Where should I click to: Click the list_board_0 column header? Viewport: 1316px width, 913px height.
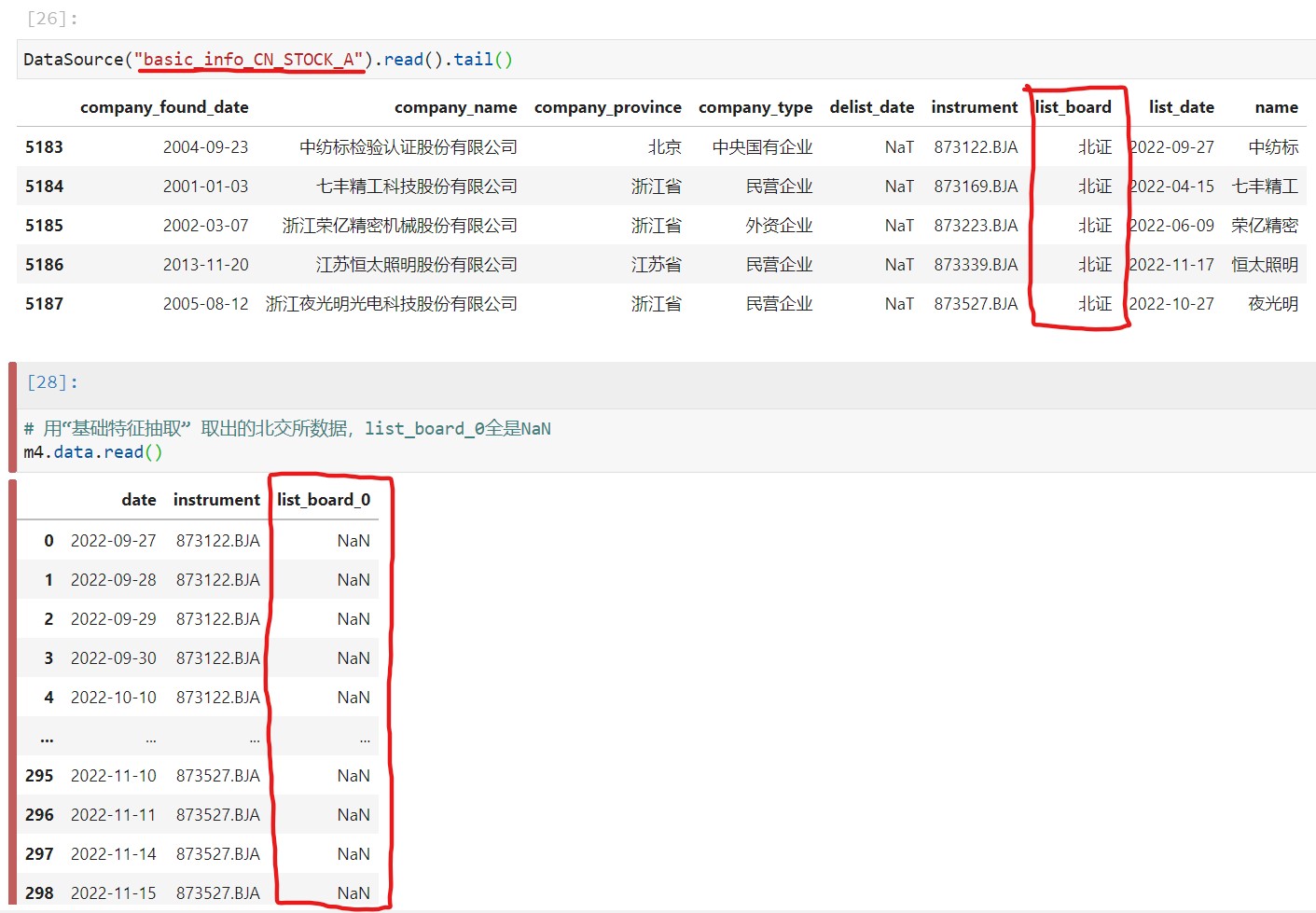click(324, 500)
